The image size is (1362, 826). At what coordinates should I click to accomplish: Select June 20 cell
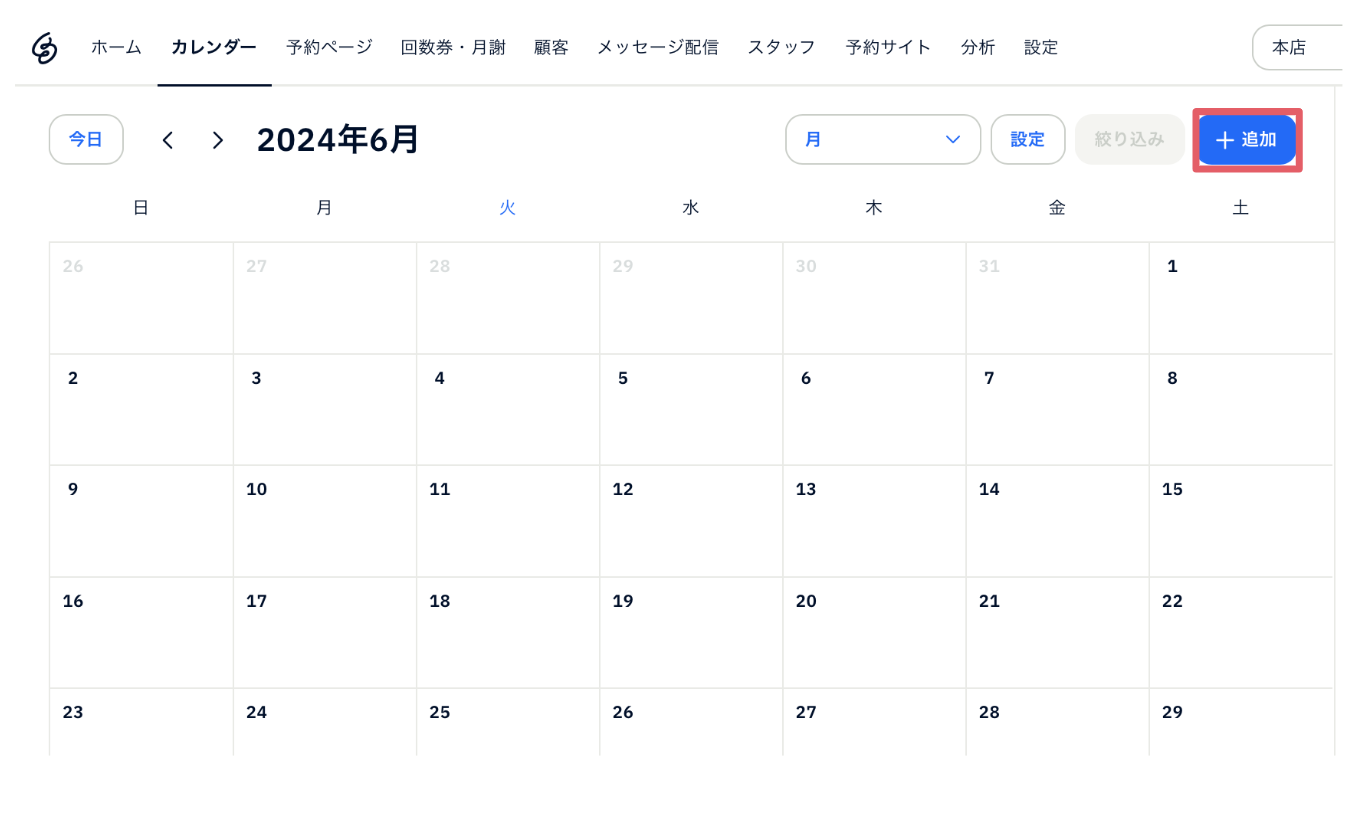pyautogui.click(x=874, y=633)
